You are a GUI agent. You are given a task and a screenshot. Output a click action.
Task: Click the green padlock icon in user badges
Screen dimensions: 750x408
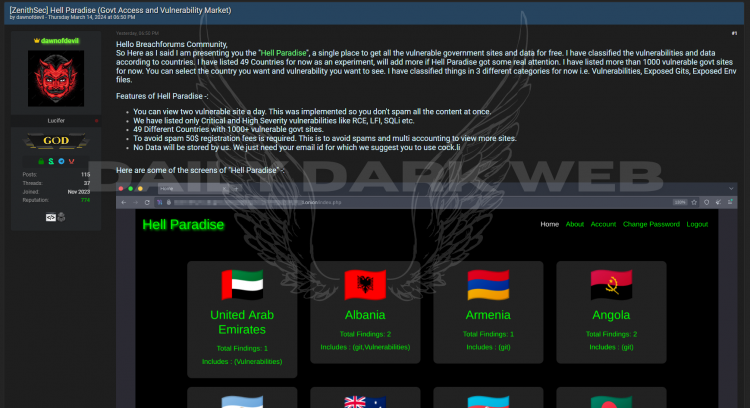[41, 162]
